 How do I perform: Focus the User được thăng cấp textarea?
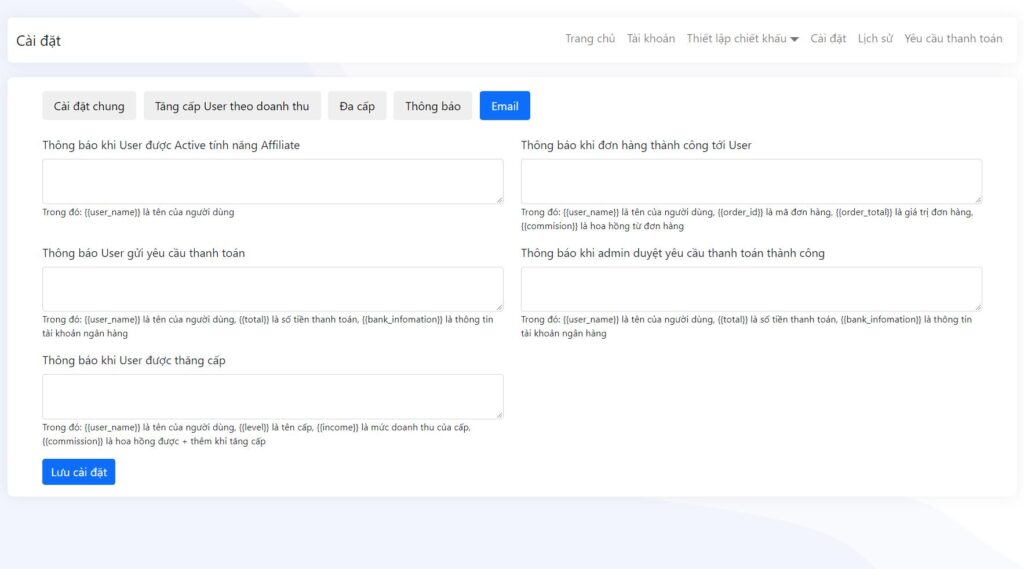pos(272,396)
